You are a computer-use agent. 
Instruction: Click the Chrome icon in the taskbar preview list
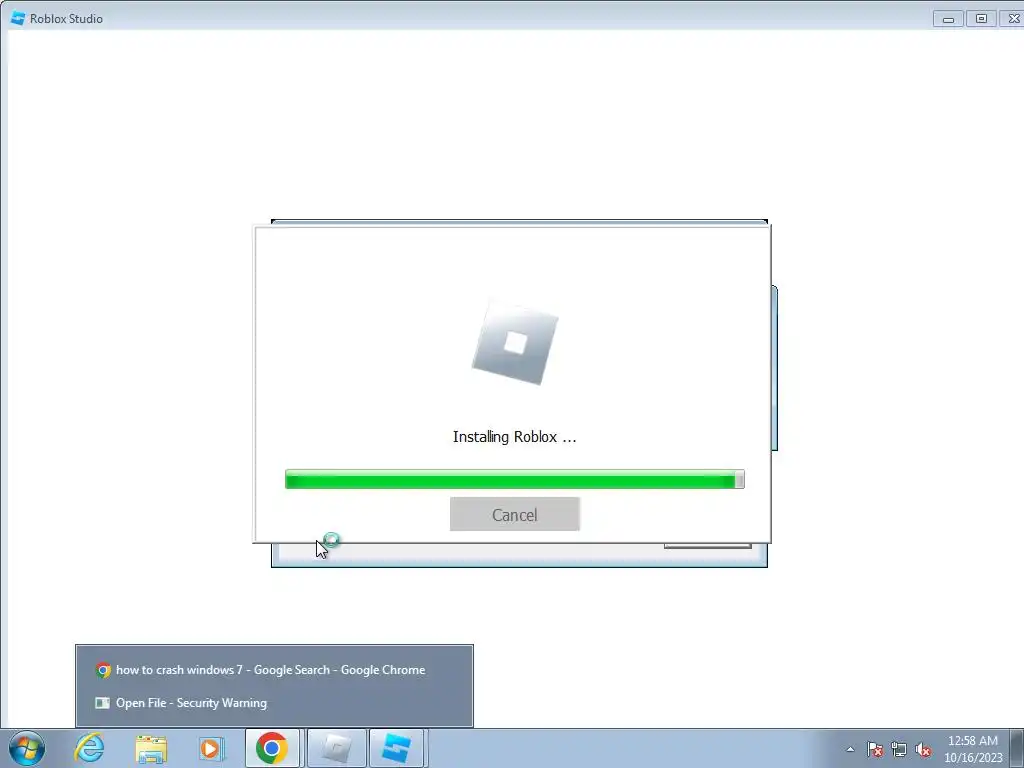103,670
